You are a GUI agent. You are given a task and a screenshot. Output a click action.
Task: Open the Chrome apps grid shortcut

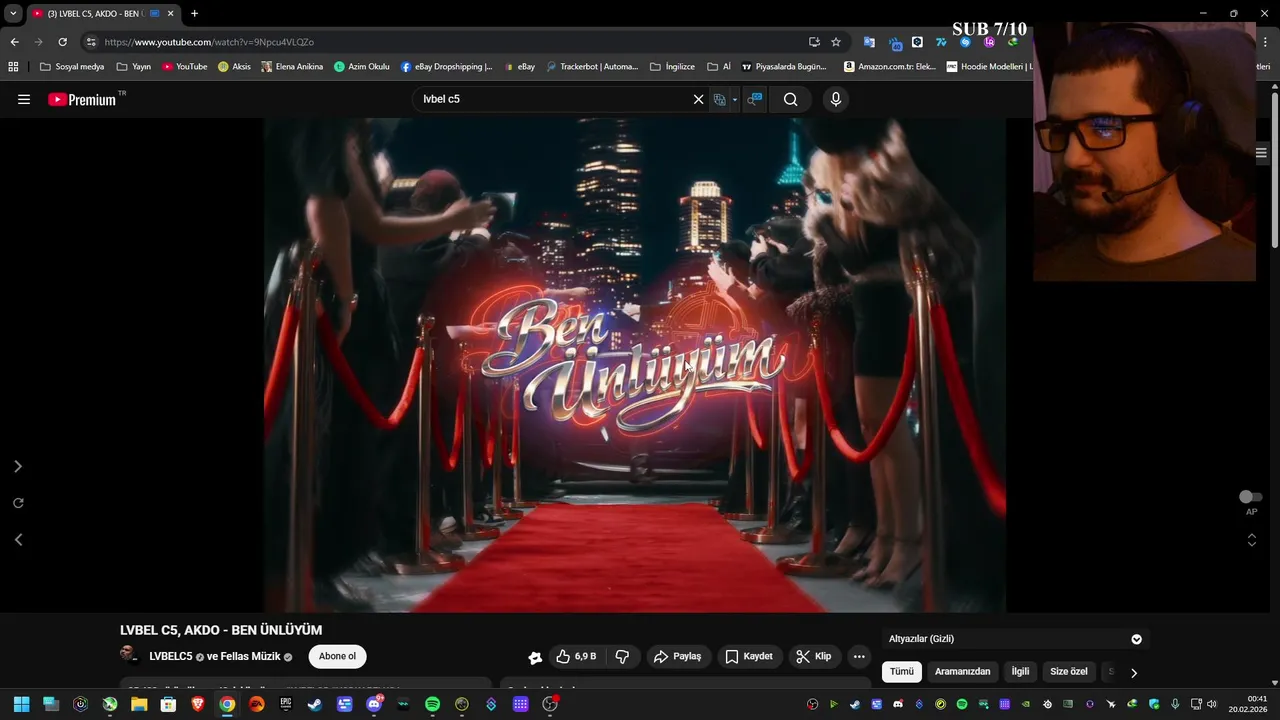click(x=13, y=67)
